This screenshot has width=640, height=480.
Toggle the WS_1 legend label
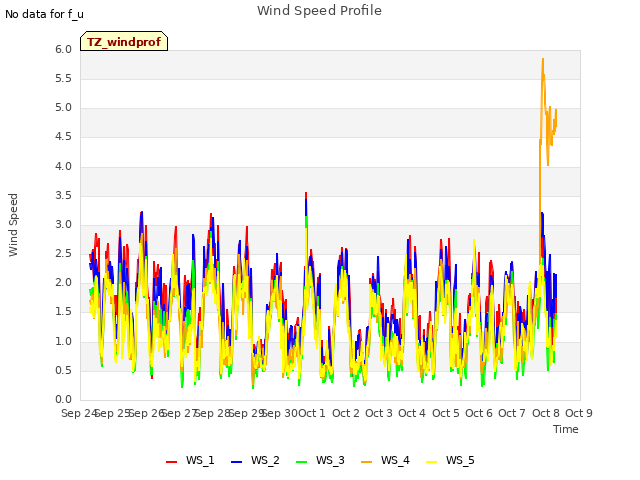click(x=200, y=460)
